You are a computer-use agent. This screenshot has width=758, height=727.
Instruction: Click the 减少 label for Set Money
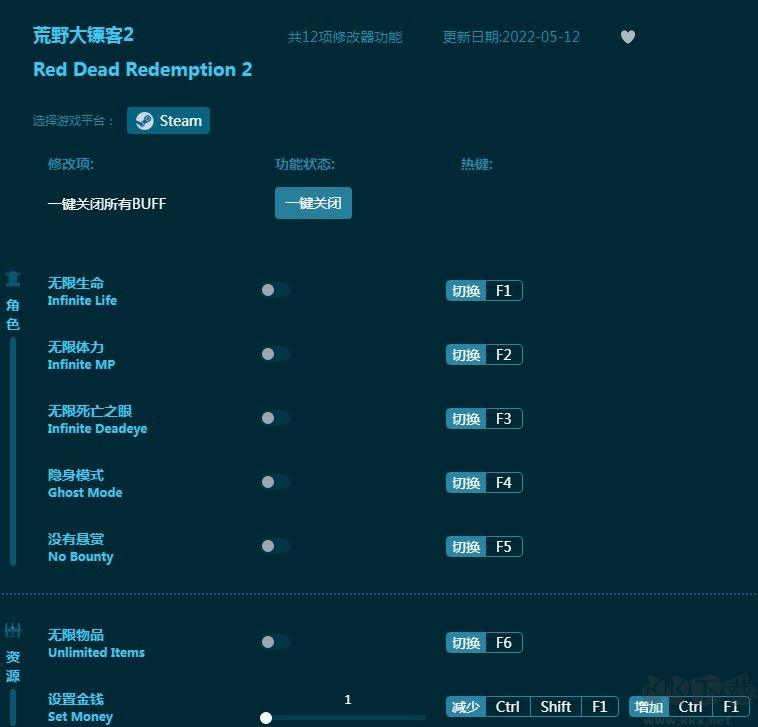click(x=466, y=707)
